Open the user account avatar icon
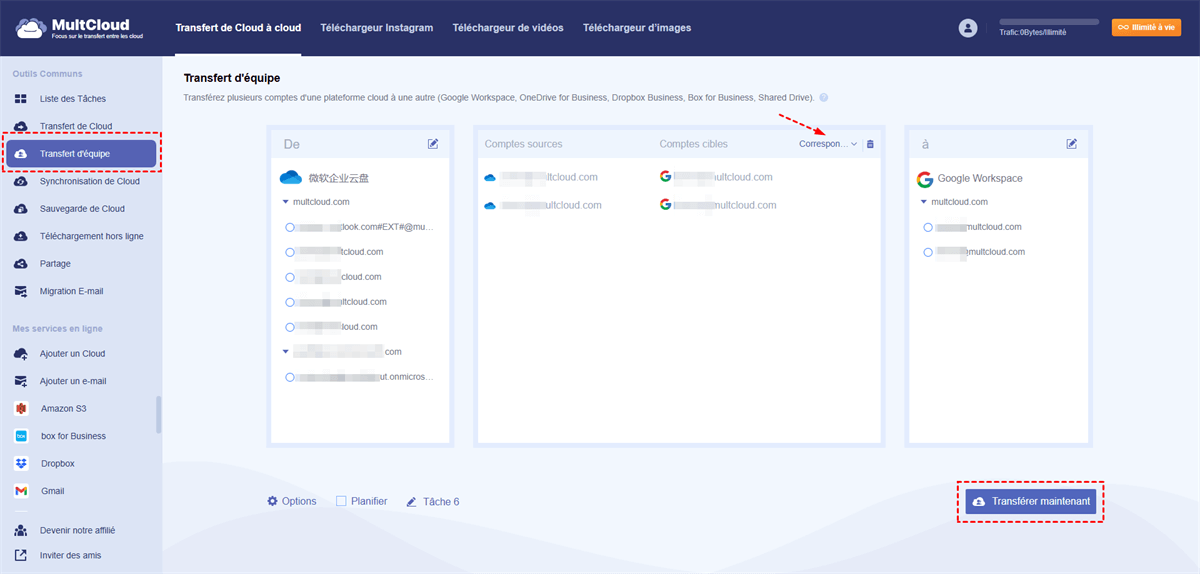This screenshot has width=1200, height=574. (x=967, y=28)
